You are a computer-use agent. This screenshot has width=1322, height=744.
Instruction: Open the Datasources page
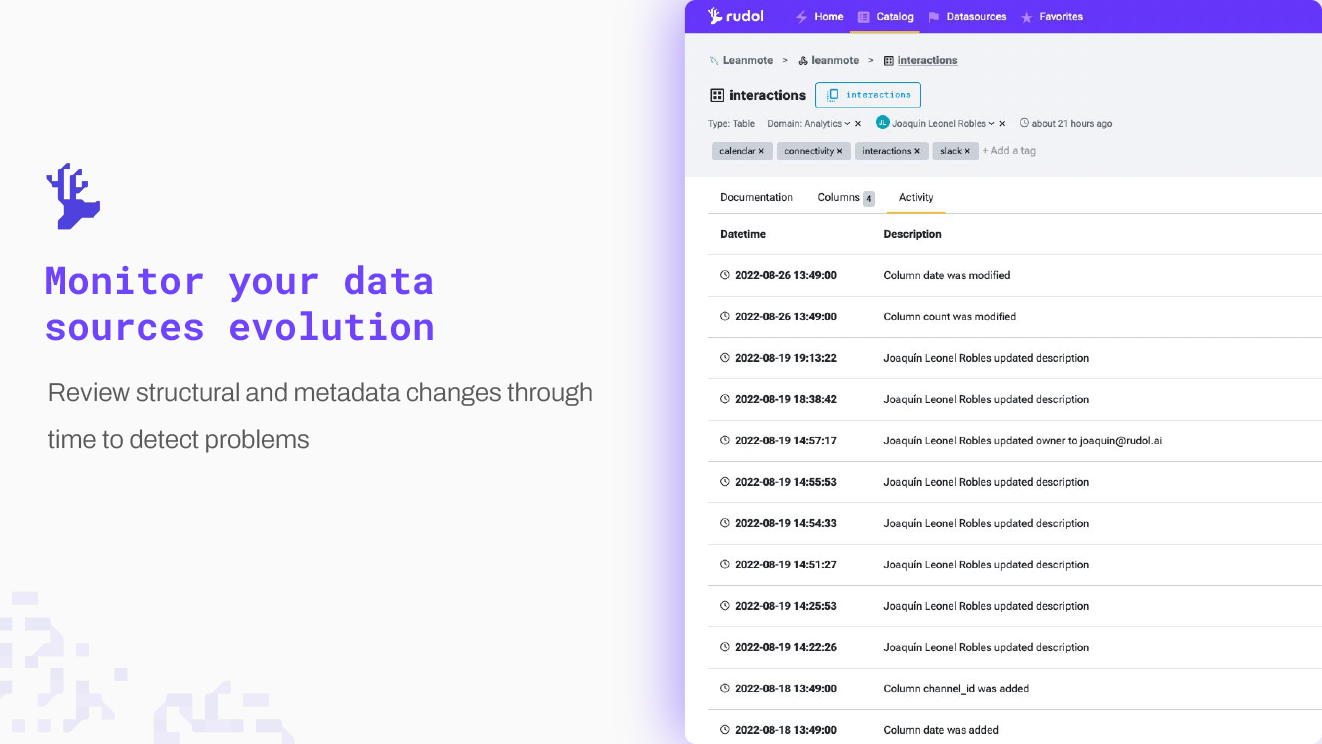tap(967, 16)
